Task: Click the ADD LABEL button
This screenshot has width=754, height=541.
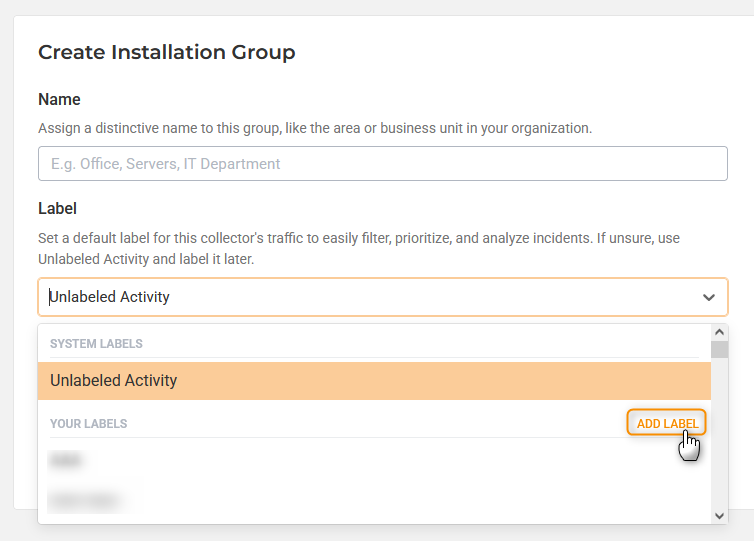Action: (x=667, y=423)
